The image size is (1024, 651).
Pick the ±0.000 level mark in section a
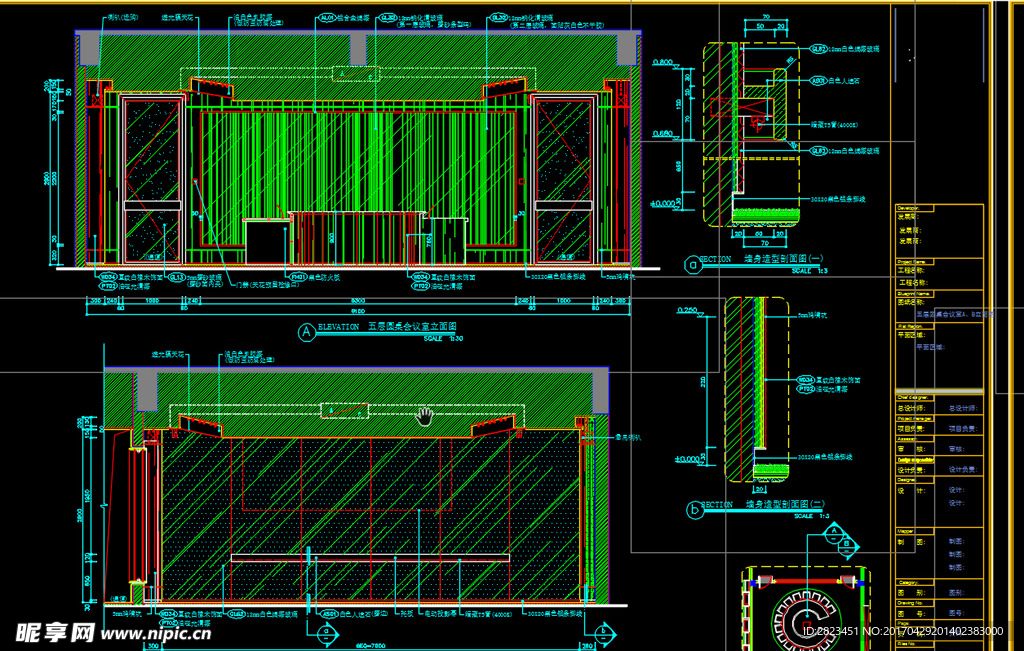[663, 203]
